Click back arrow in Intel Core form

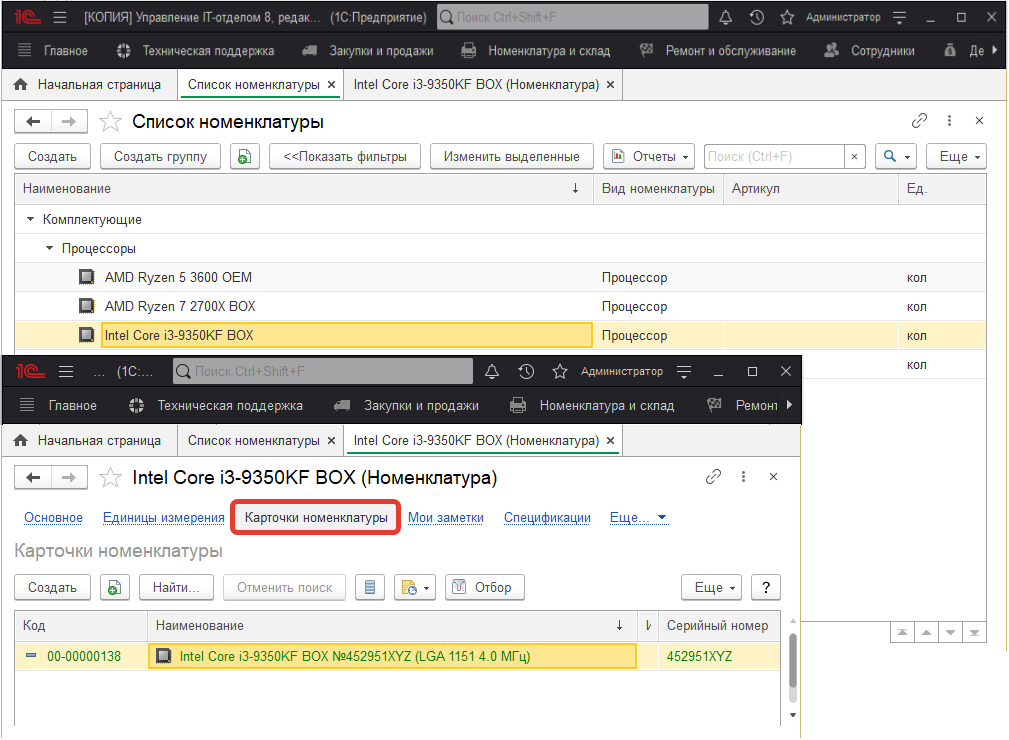tap(34, 478)
